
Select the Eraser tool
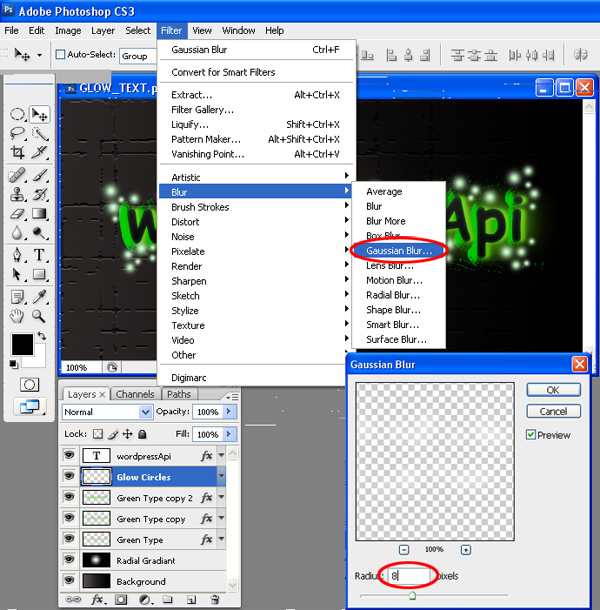click(x=17, y=214)
